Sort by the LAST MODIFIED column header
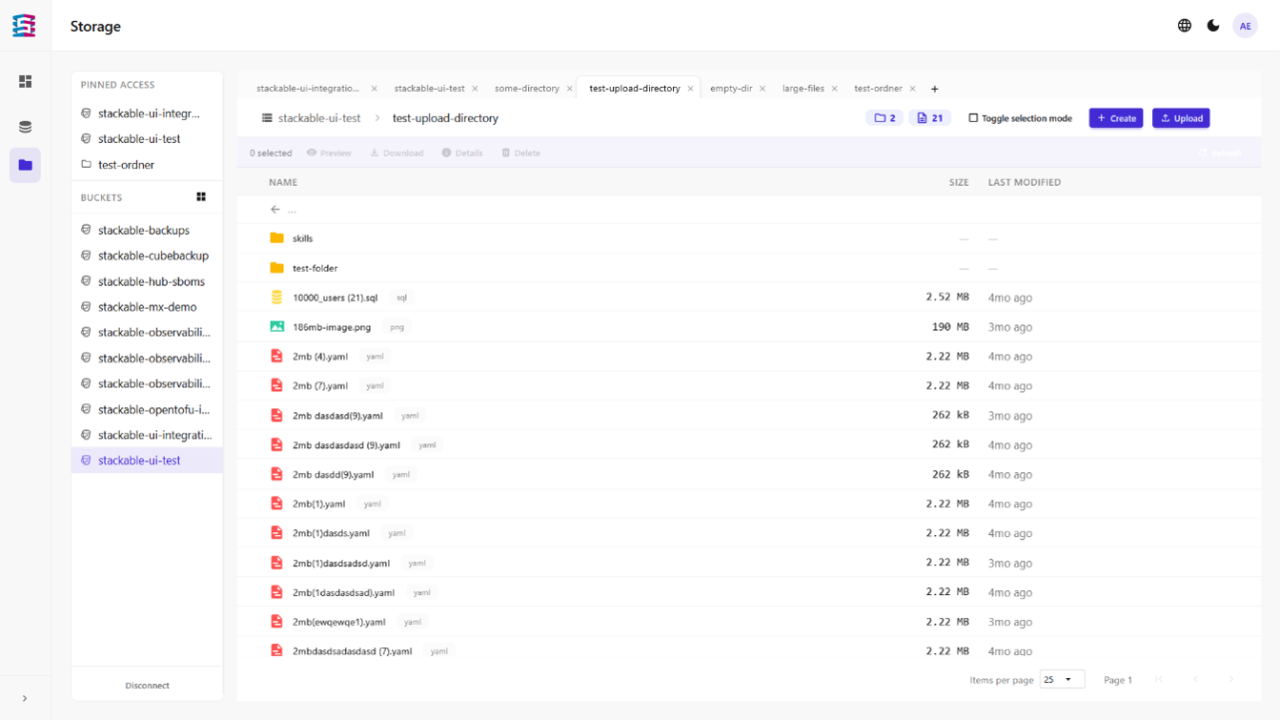 point(1024,183)
